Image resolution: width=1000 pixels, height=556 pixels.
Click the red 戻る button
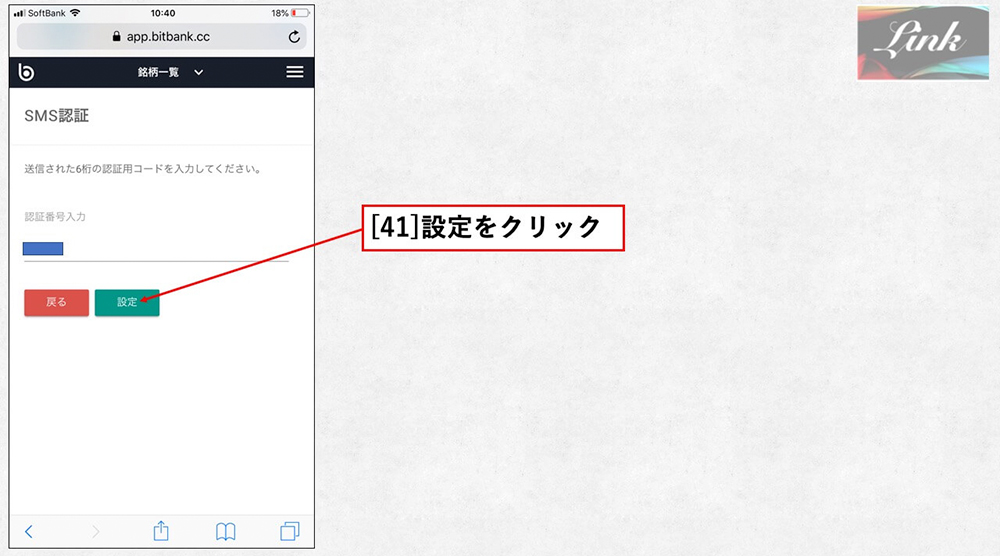pos(56,302)
